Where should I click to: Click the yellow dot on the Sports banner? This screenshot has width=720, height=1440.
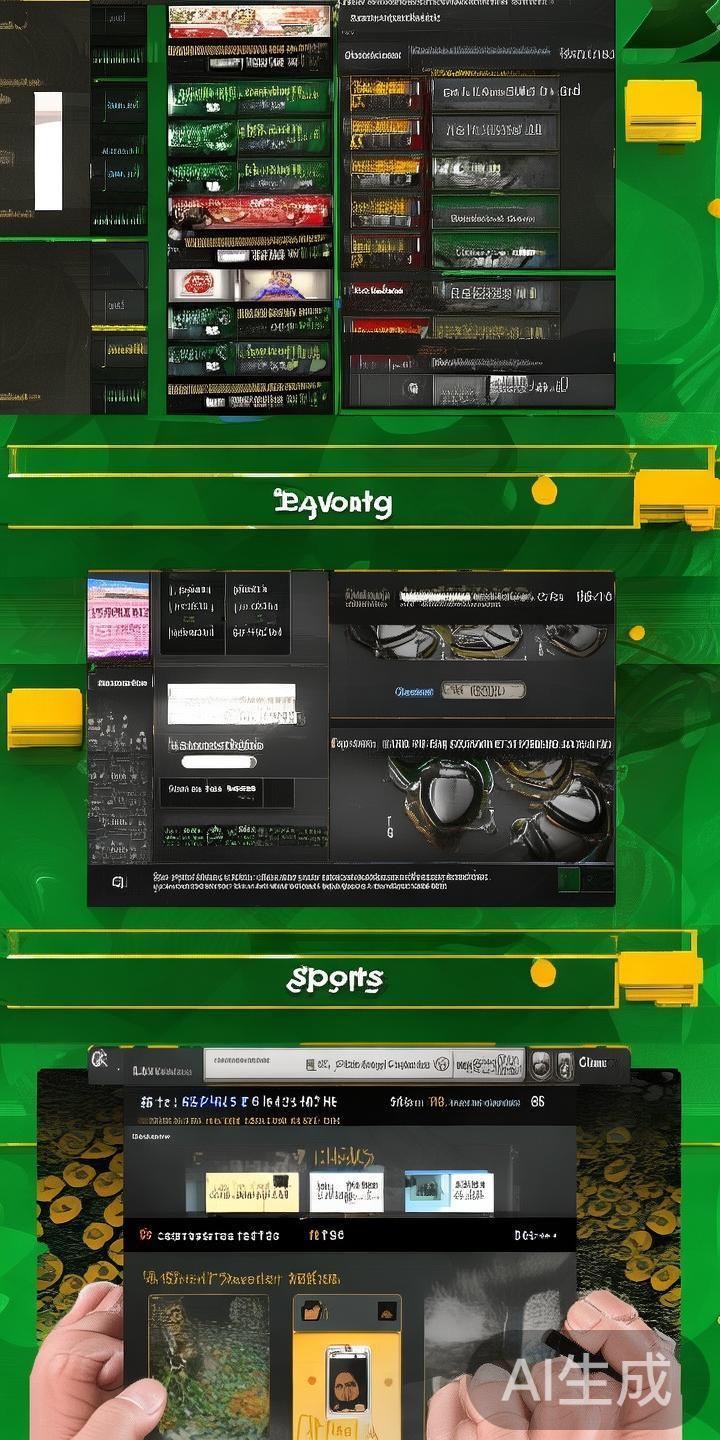click(543, 972)
